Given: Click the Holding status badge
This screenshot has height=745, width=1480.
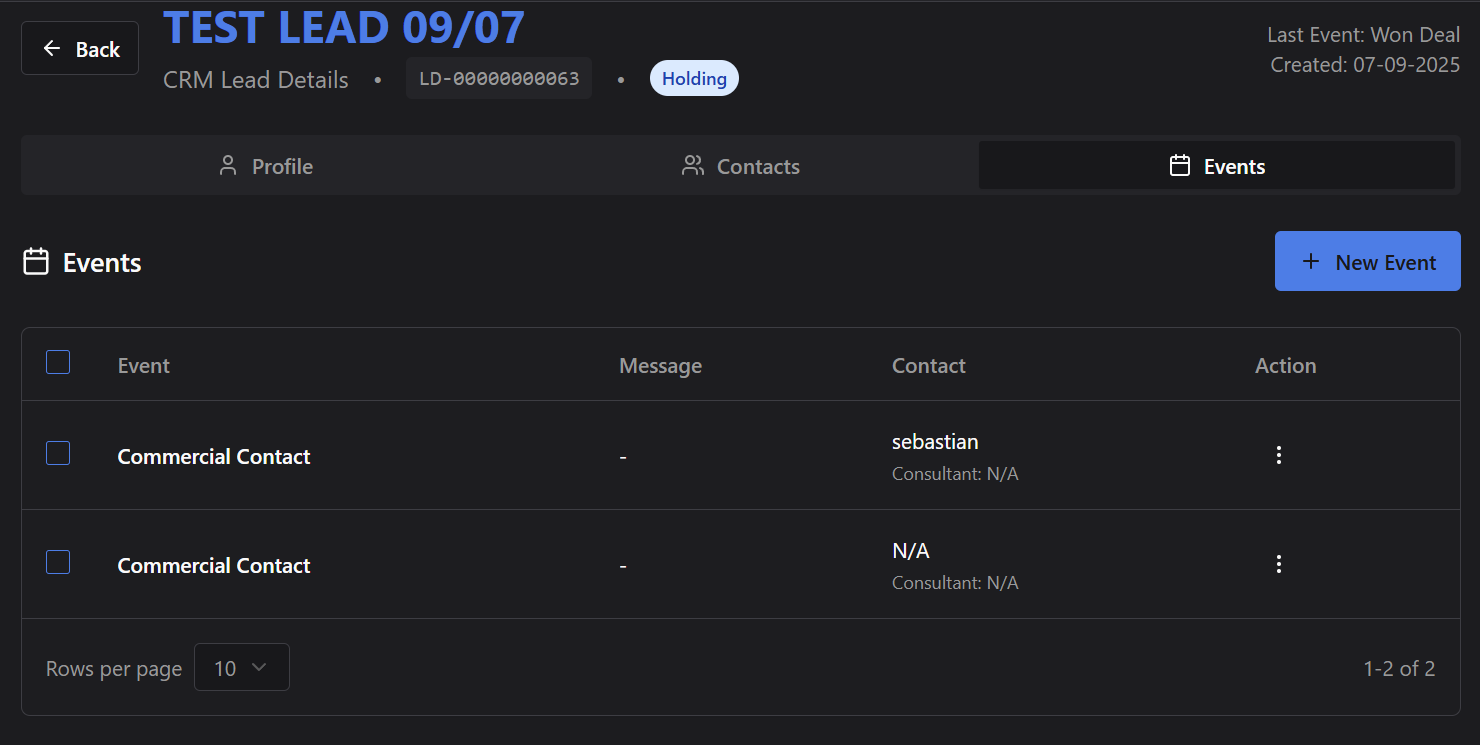Looking at the screenshot, I should 694,79.
